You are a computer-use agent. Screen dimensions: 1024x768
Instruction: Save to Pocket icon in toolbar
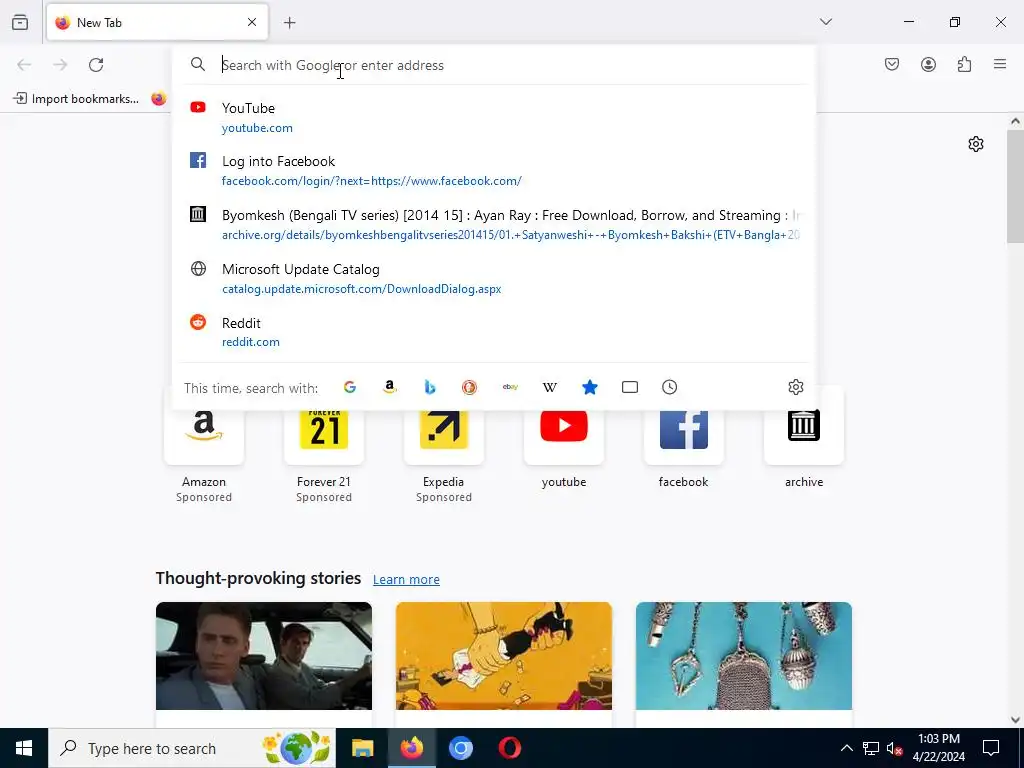892,64
